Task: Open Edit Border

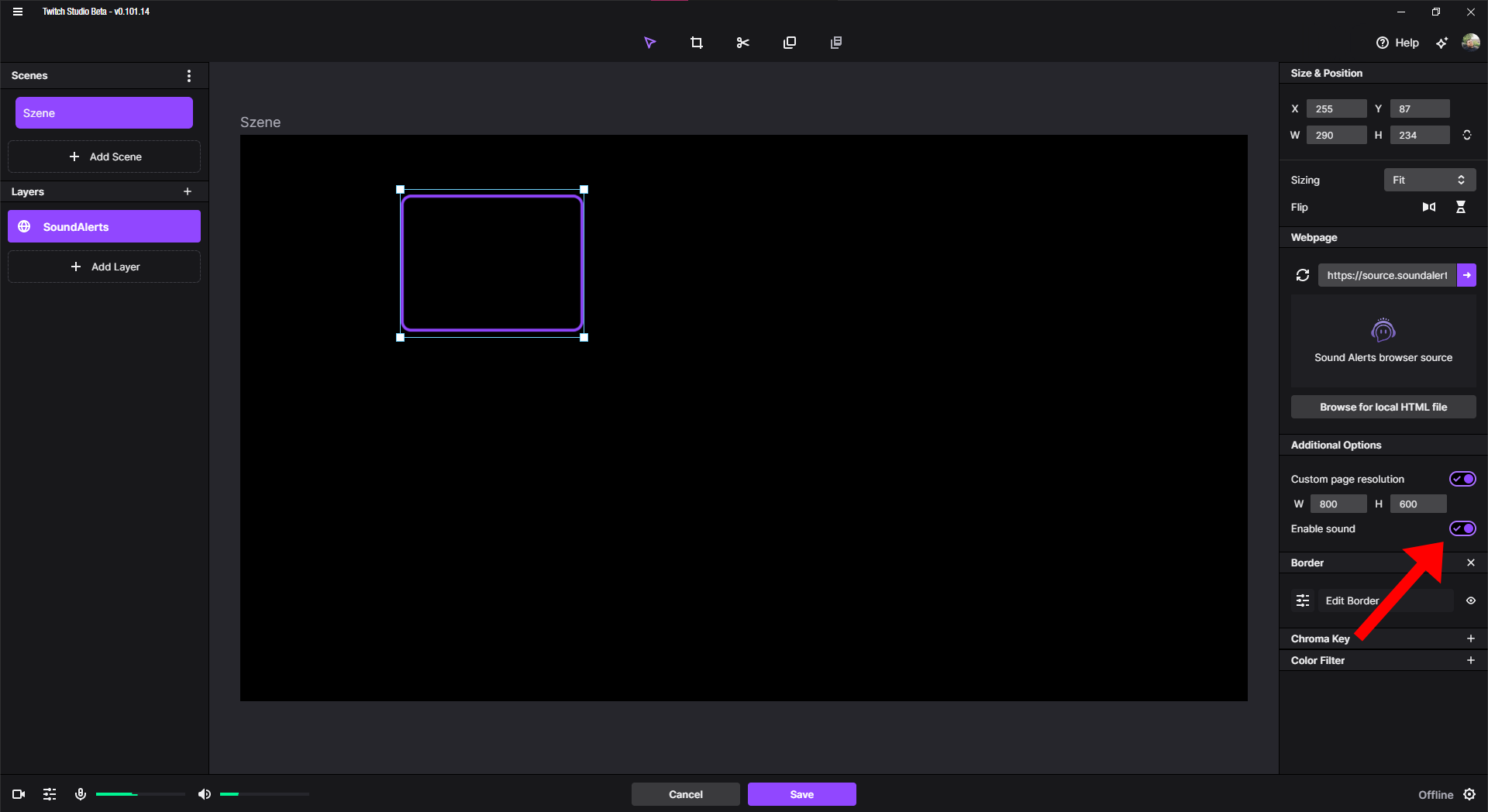Action: pyautogui.click(x=1386, y=600)
